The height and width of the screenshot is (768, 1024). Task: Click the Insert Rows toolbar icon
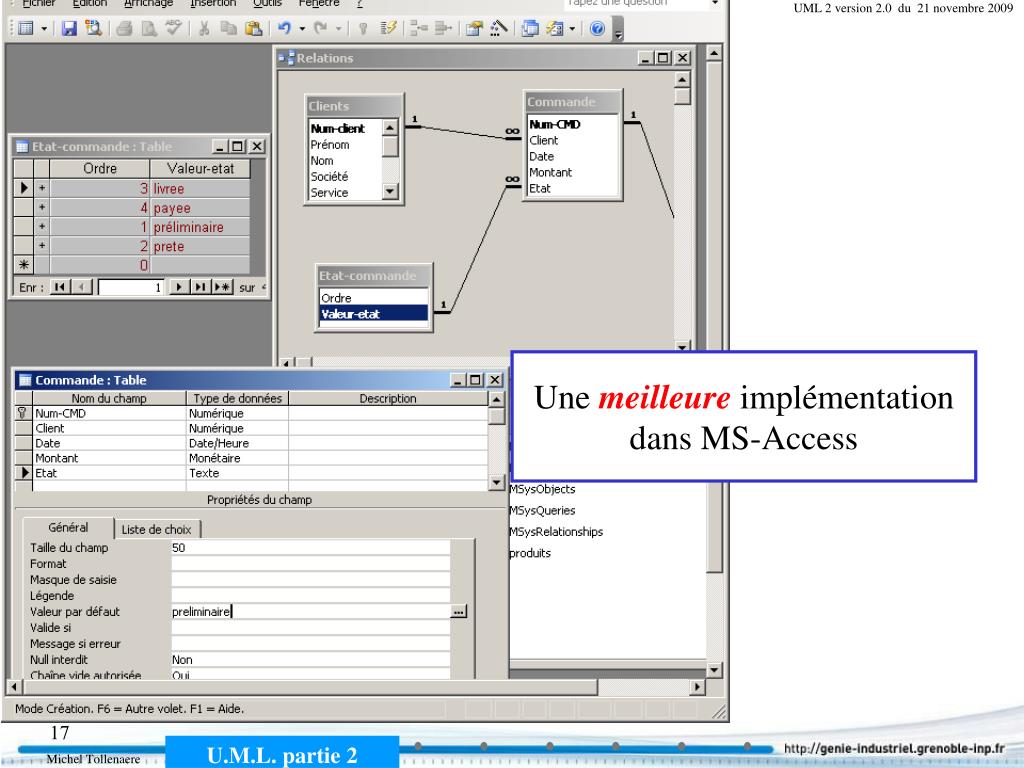pos(418,29)
